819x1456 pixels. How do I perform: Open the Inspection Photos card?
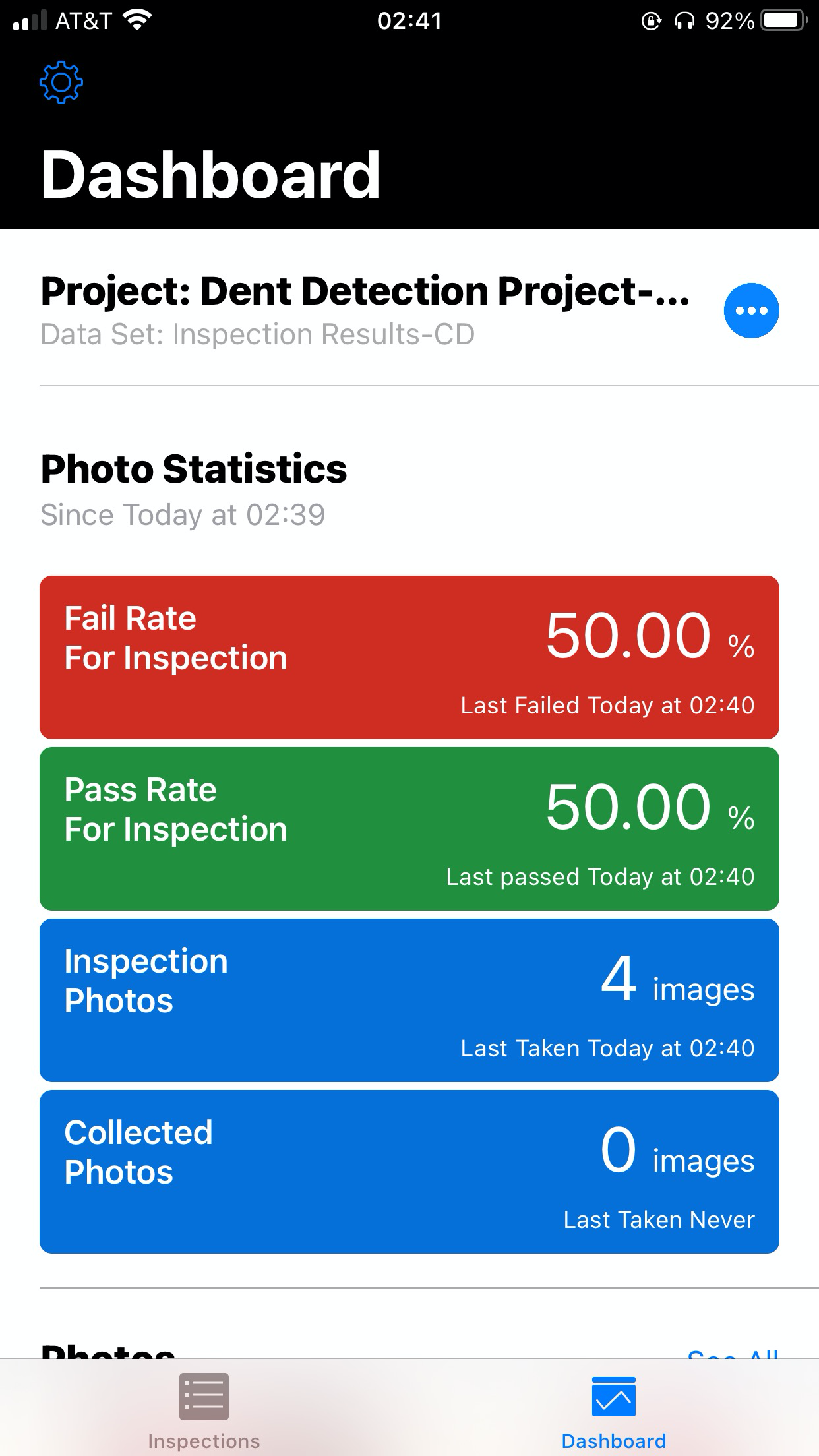pyautogui.click(x=409, y=1000)
